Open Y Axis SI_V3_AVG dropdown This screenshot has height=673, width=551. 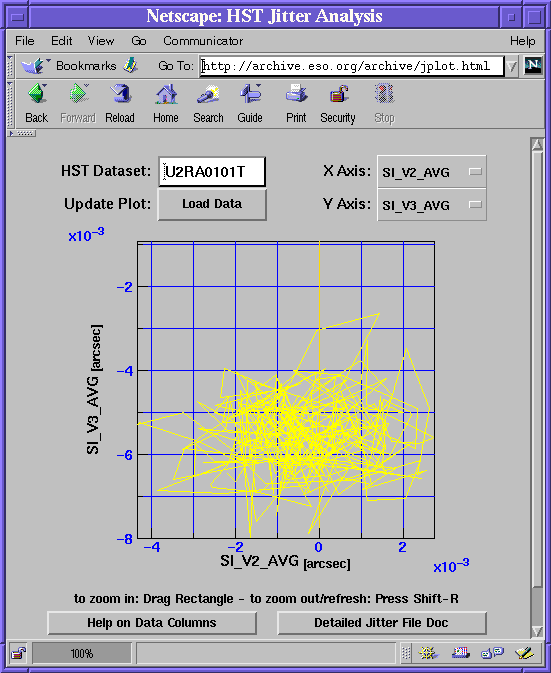[432, 205]
